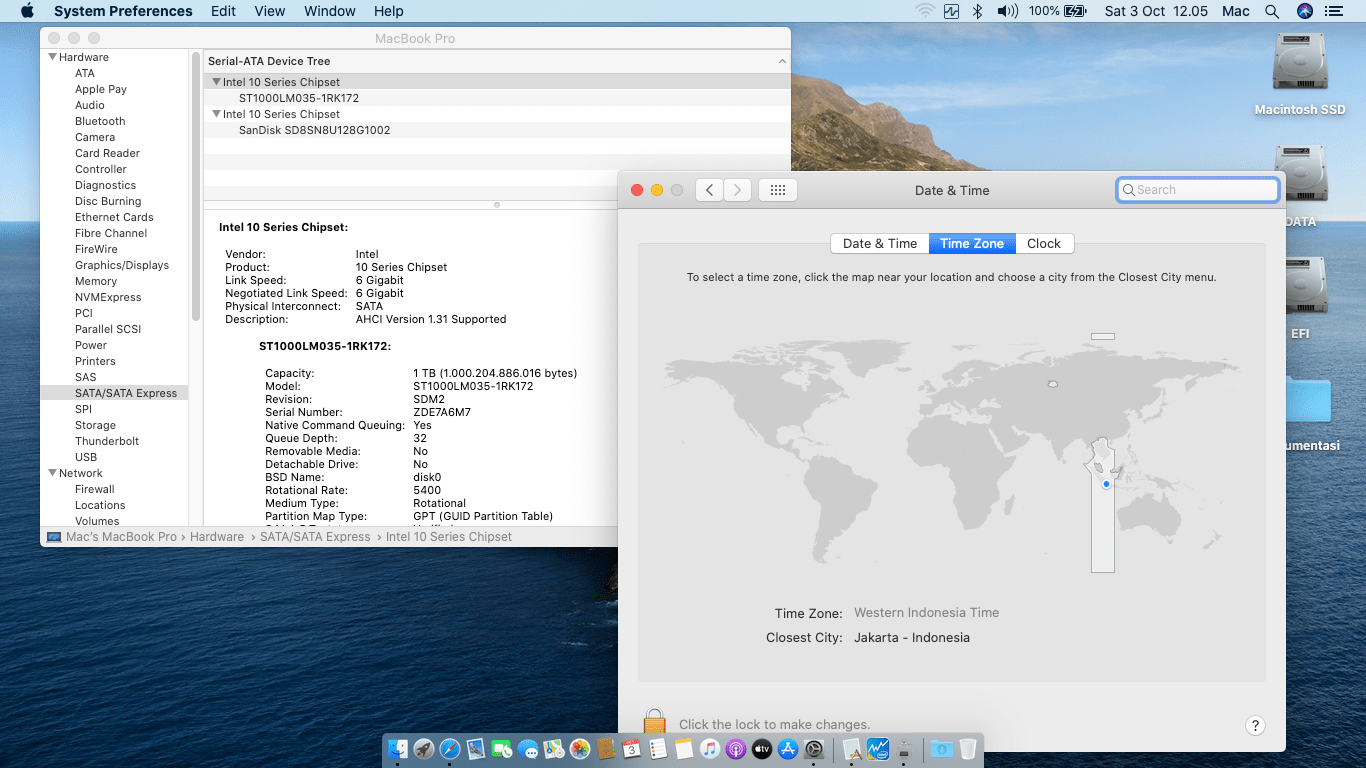Screen dimensions: 1366x768
Task: Open Messages from the Dock
Action: click(x=528, y=748)
